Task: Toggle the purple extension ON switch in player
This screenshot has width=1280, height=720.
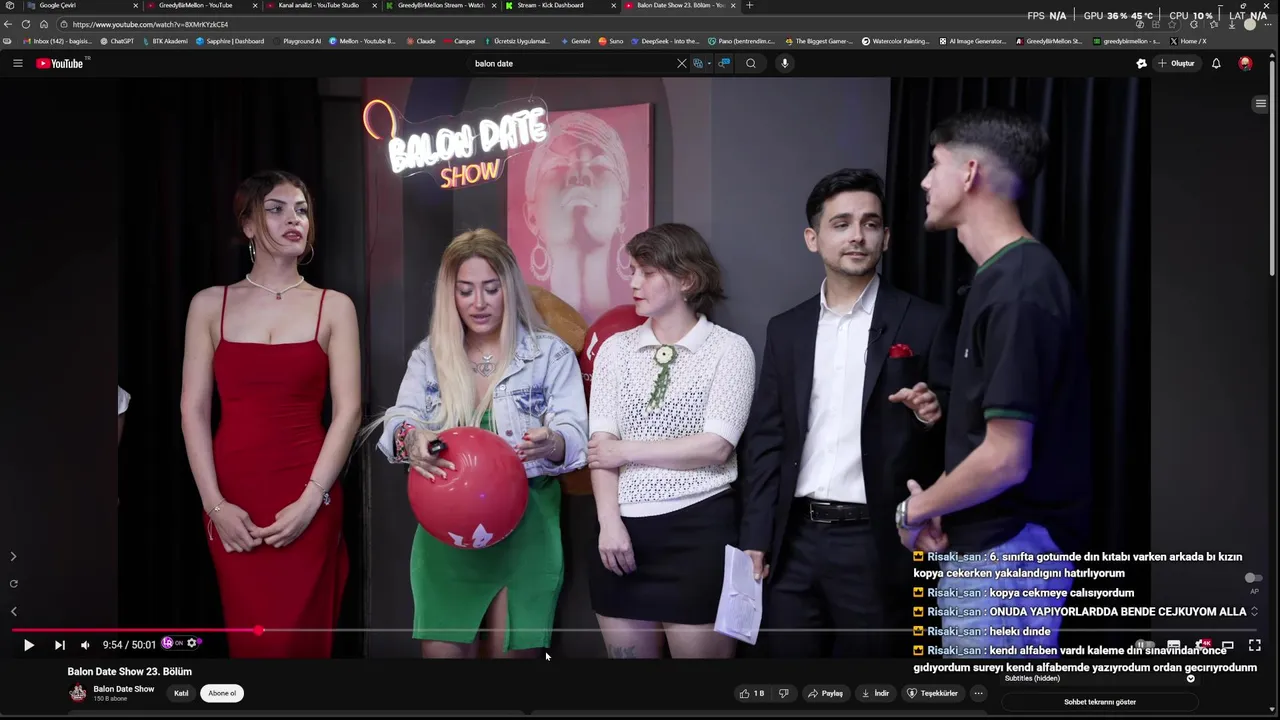Action: coord(172,643)
